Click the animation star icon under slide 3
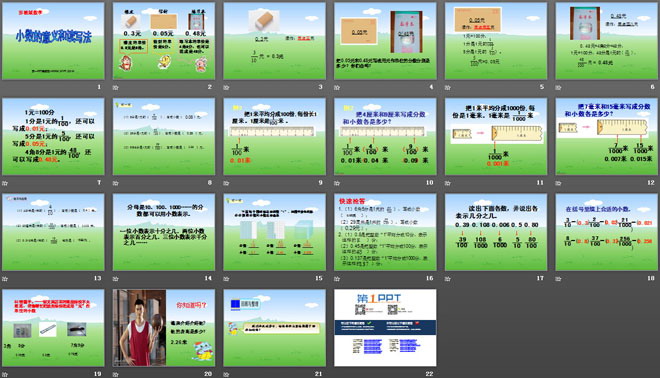The height and width of the screenshot is (378, 660). tap(226, 88)
